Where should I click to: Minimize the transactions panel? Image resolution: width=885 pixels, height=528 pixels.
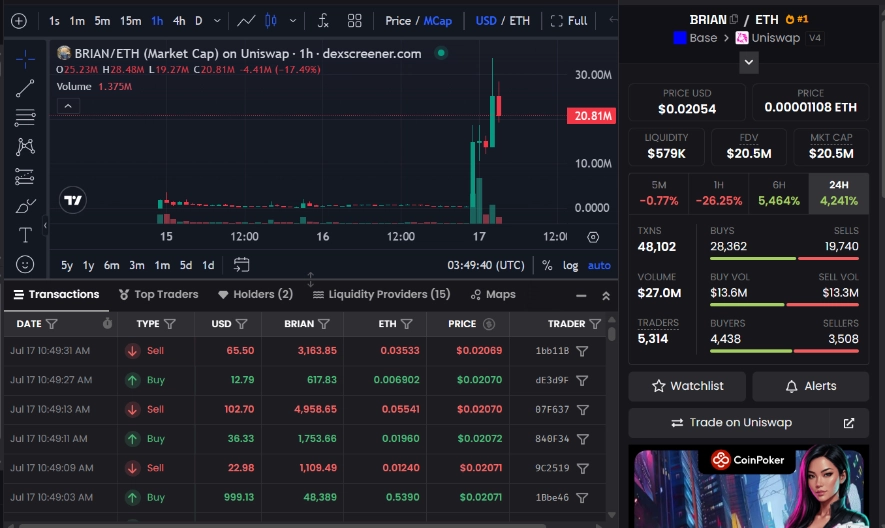click(x=581, y=296)
